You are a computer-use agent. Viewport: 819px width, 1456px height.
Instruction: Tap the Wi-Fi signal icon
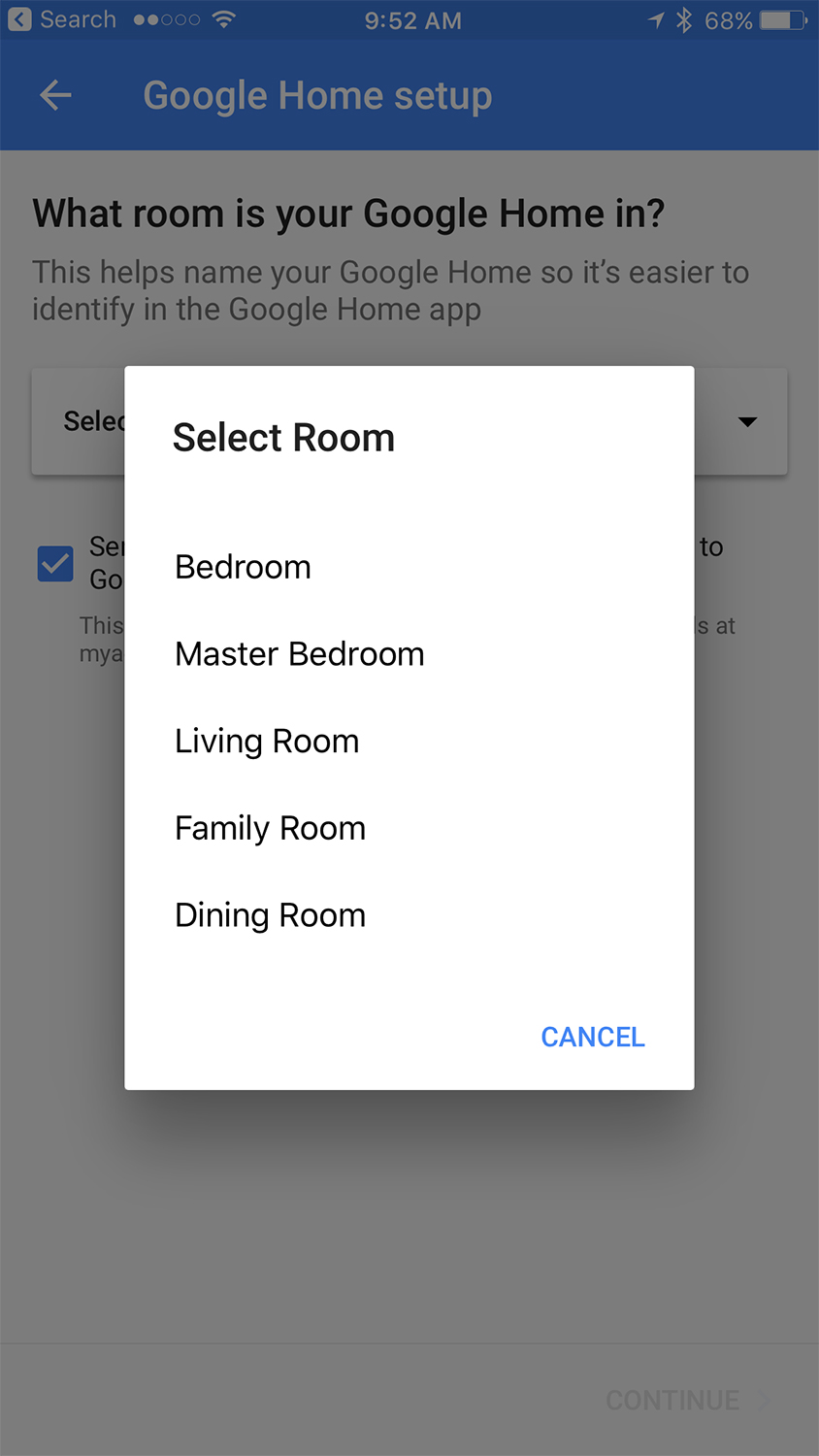click(223, 19)
